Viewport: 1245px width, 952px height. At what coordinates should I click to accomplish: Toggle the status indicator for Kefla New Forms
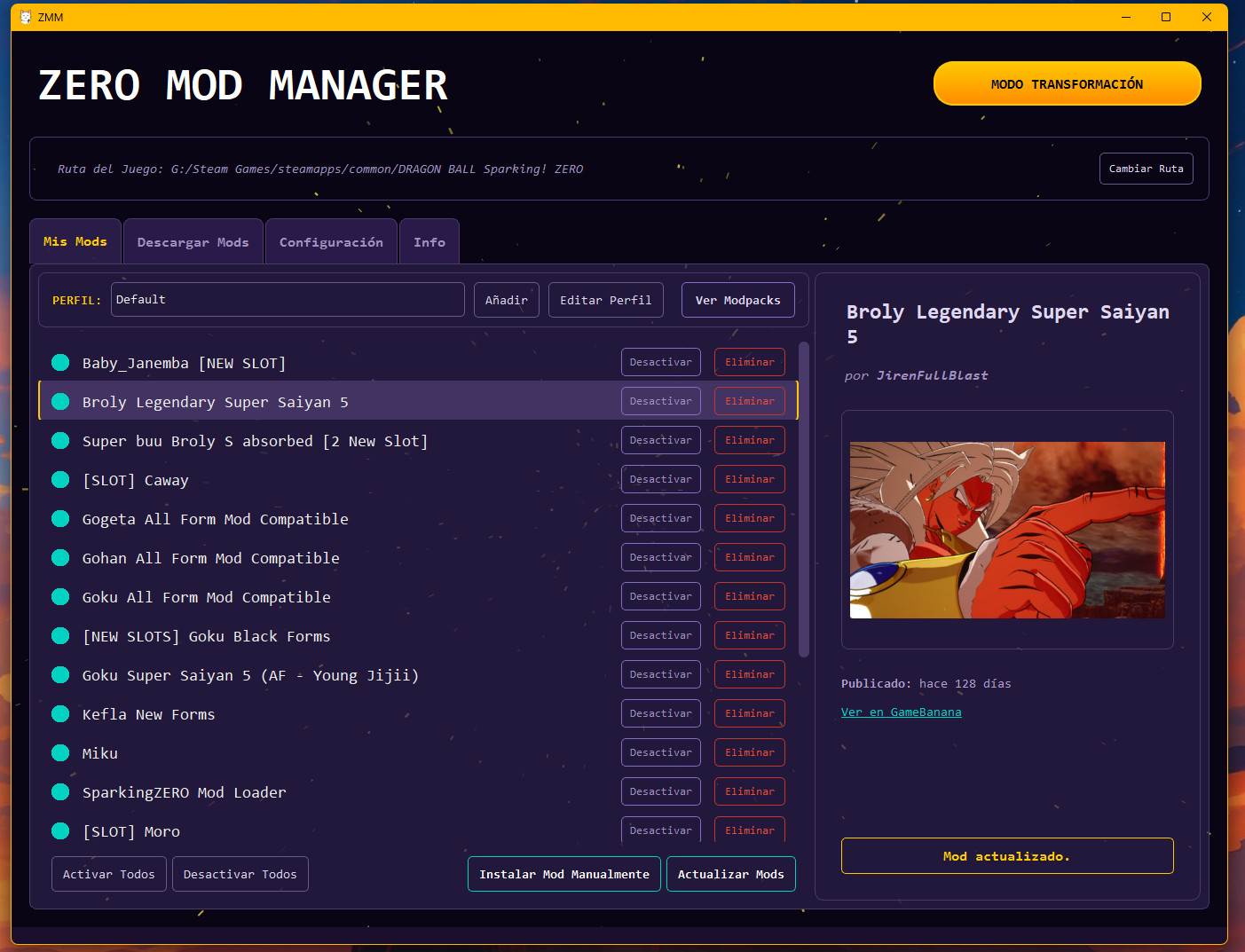coord(60,713)
